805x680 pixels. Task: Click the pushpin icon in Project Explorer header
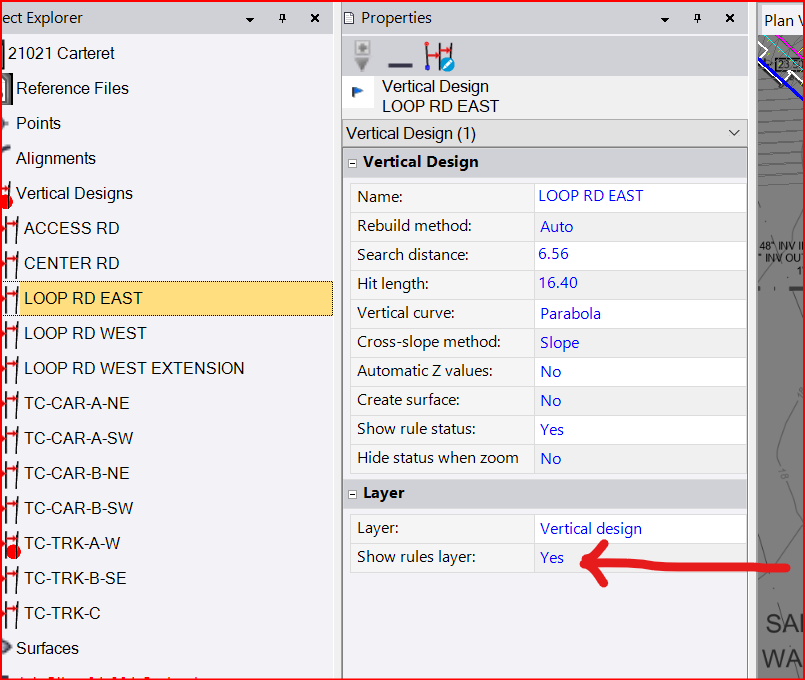(x=282, y=18)
